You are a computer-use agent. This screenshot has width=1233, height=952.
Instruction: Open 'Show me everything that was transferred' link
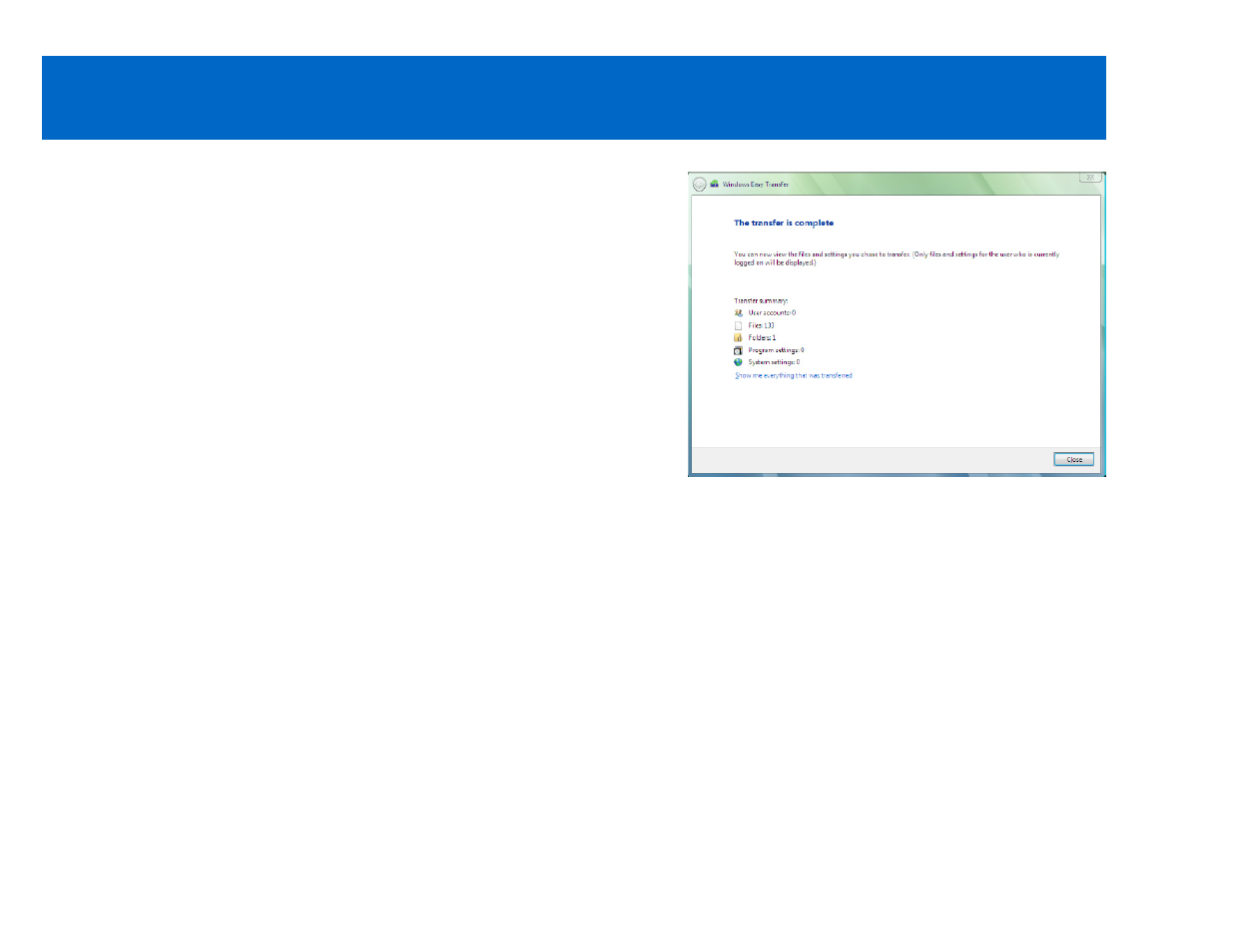pyautogui.click(x=794, y=376)
